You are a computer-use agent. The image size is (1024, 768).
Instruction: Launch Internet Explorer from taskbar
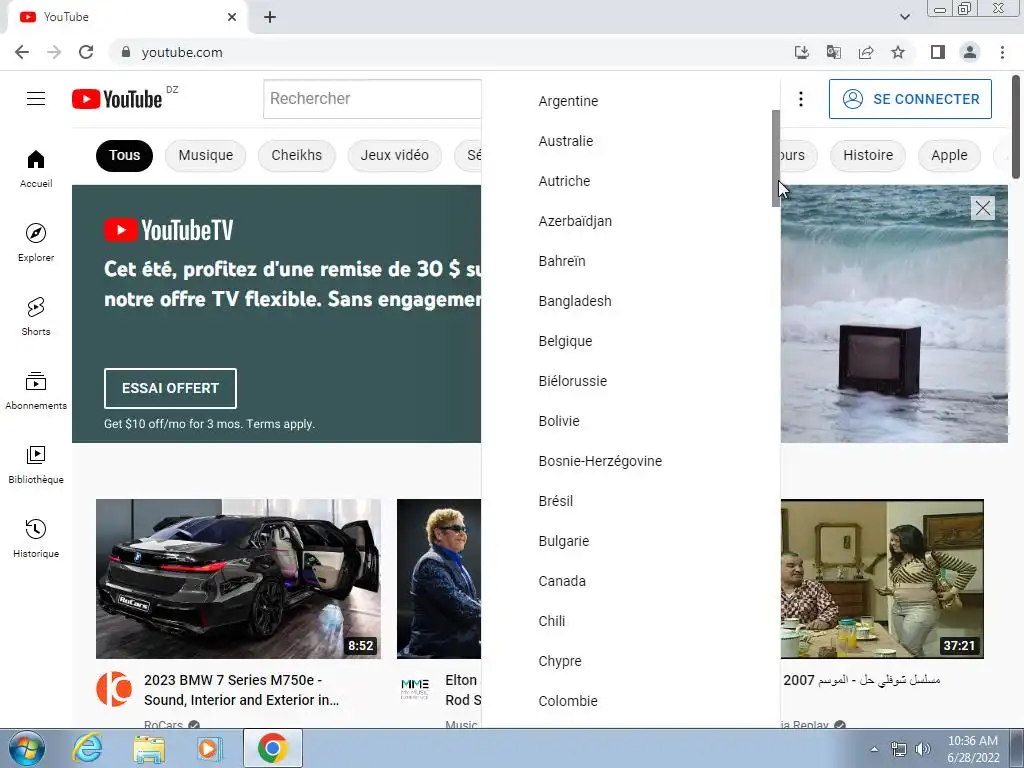click(87, 748)
